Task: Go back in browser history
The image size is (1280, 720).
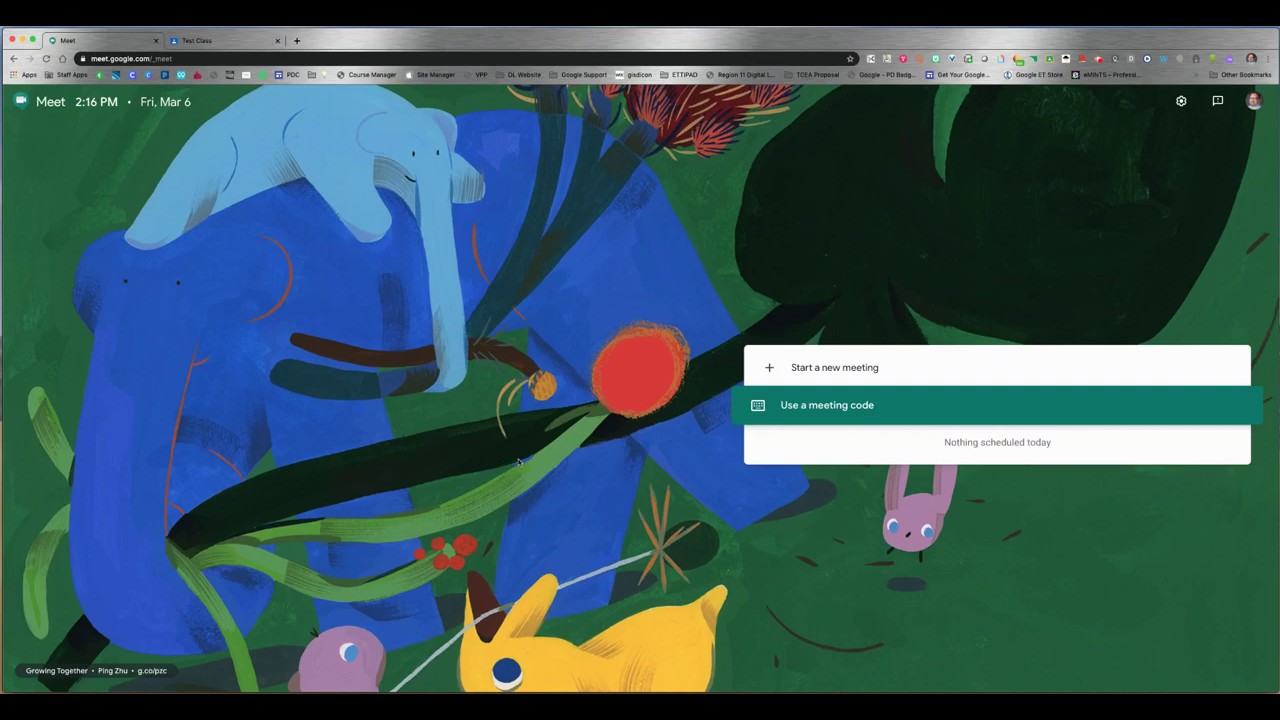Action: click(14, 59)
